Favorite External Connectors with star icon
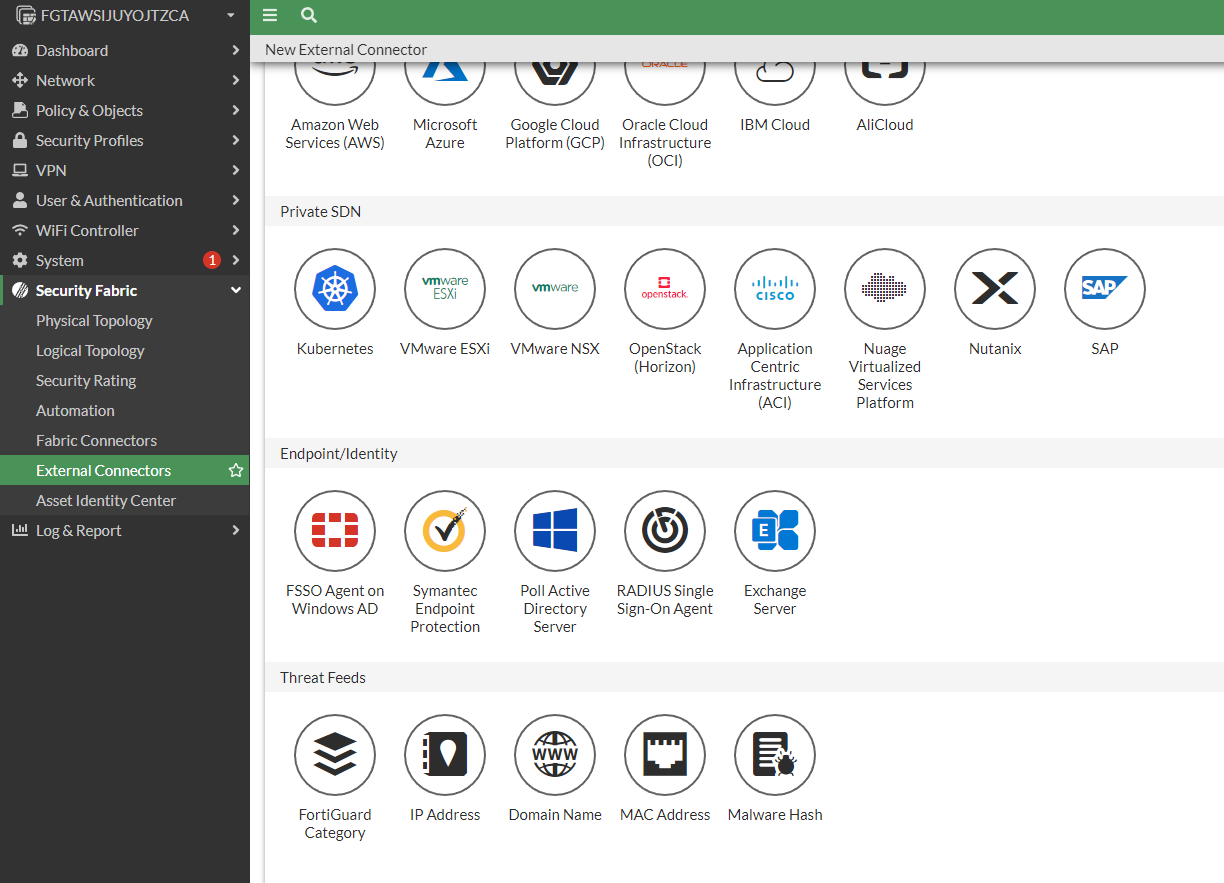The width and height of the screenshot is (1224, 883). tap(236, 470)
